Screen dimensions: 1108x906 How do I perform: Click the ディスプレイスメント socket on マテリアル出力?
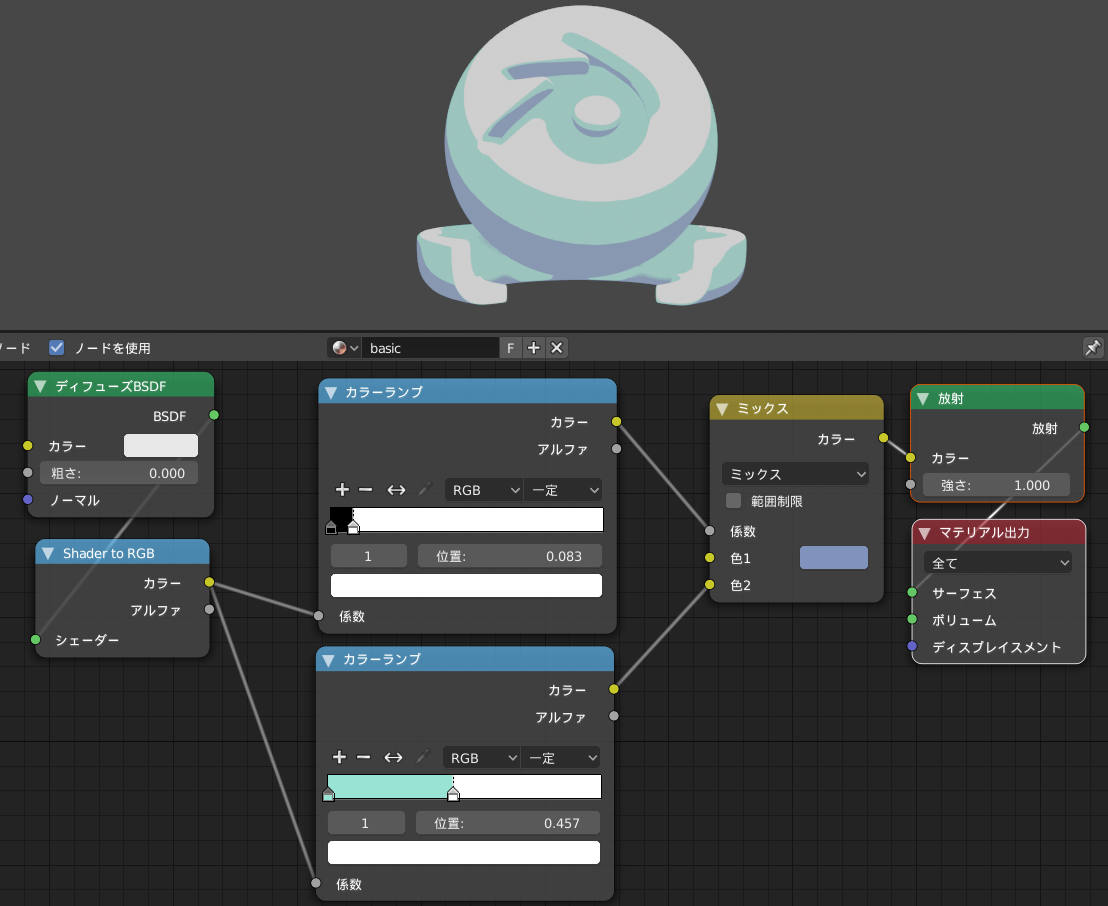click(x=912, y=646)
